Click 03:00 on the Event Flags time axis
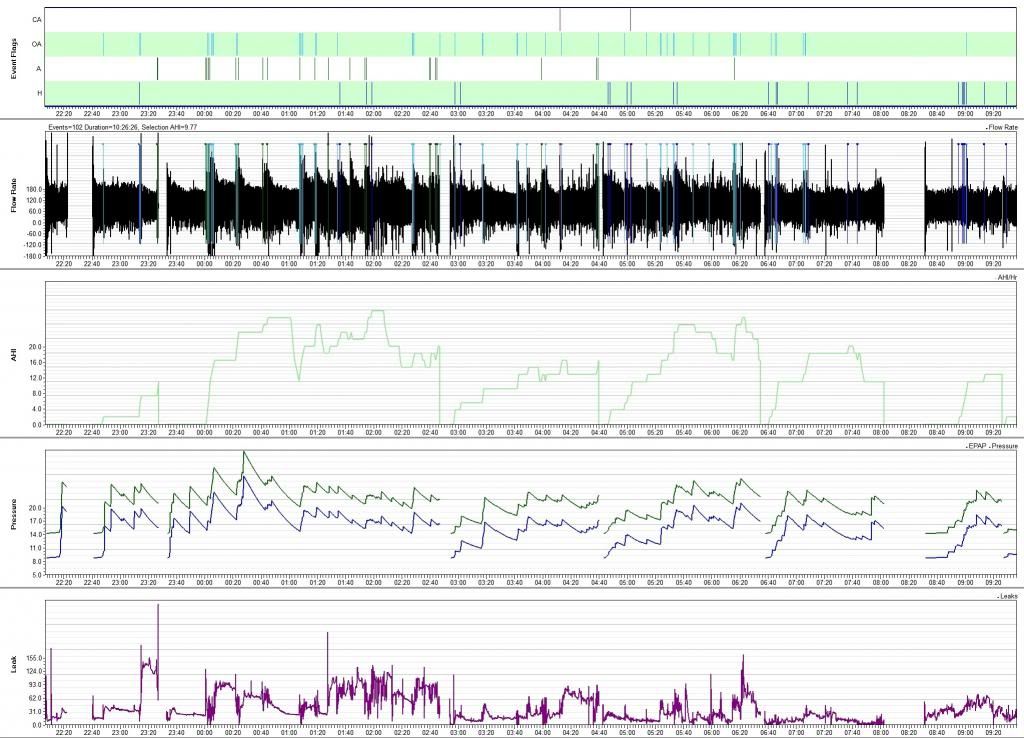The height and width of the screenshot is (738, 1024). tap(458, 113)
